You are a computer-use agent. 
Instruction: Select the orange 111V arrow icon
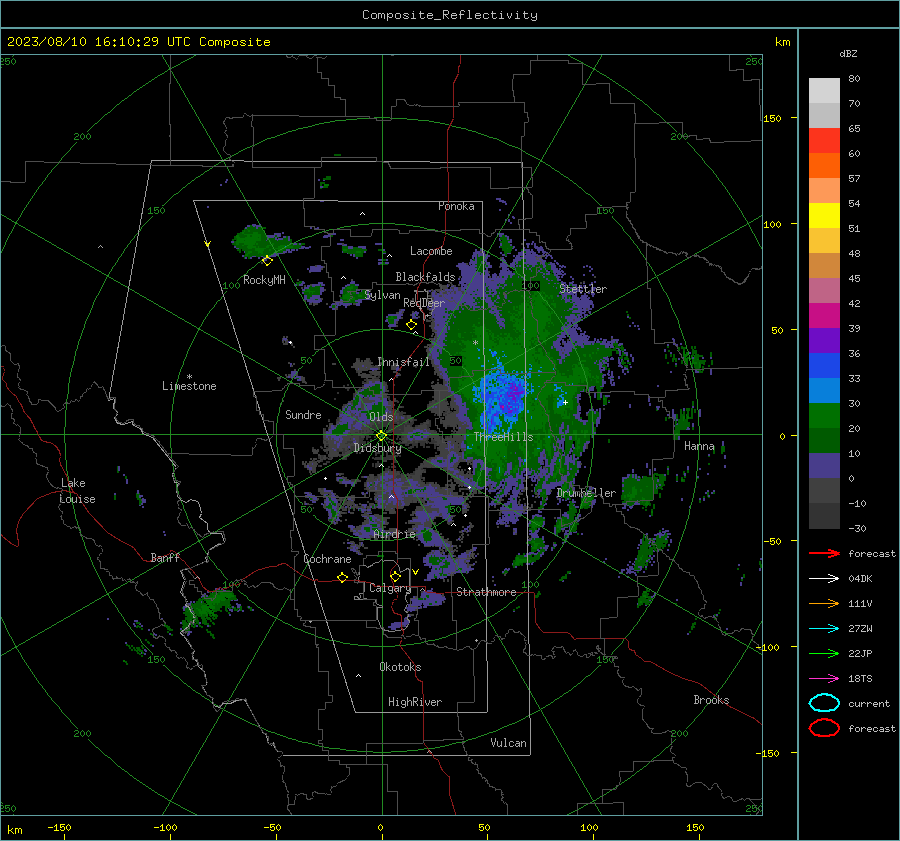click(824, 603)
